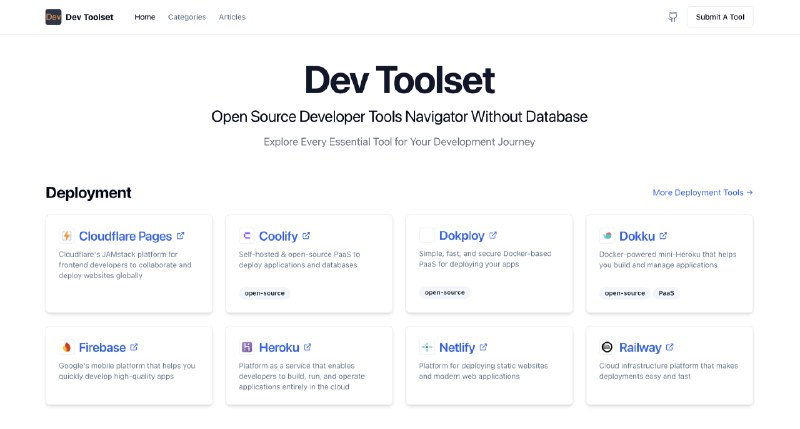Go to the Home nav item
The image size is (800, 429).
pyautogui.click(x=145, y=17)
